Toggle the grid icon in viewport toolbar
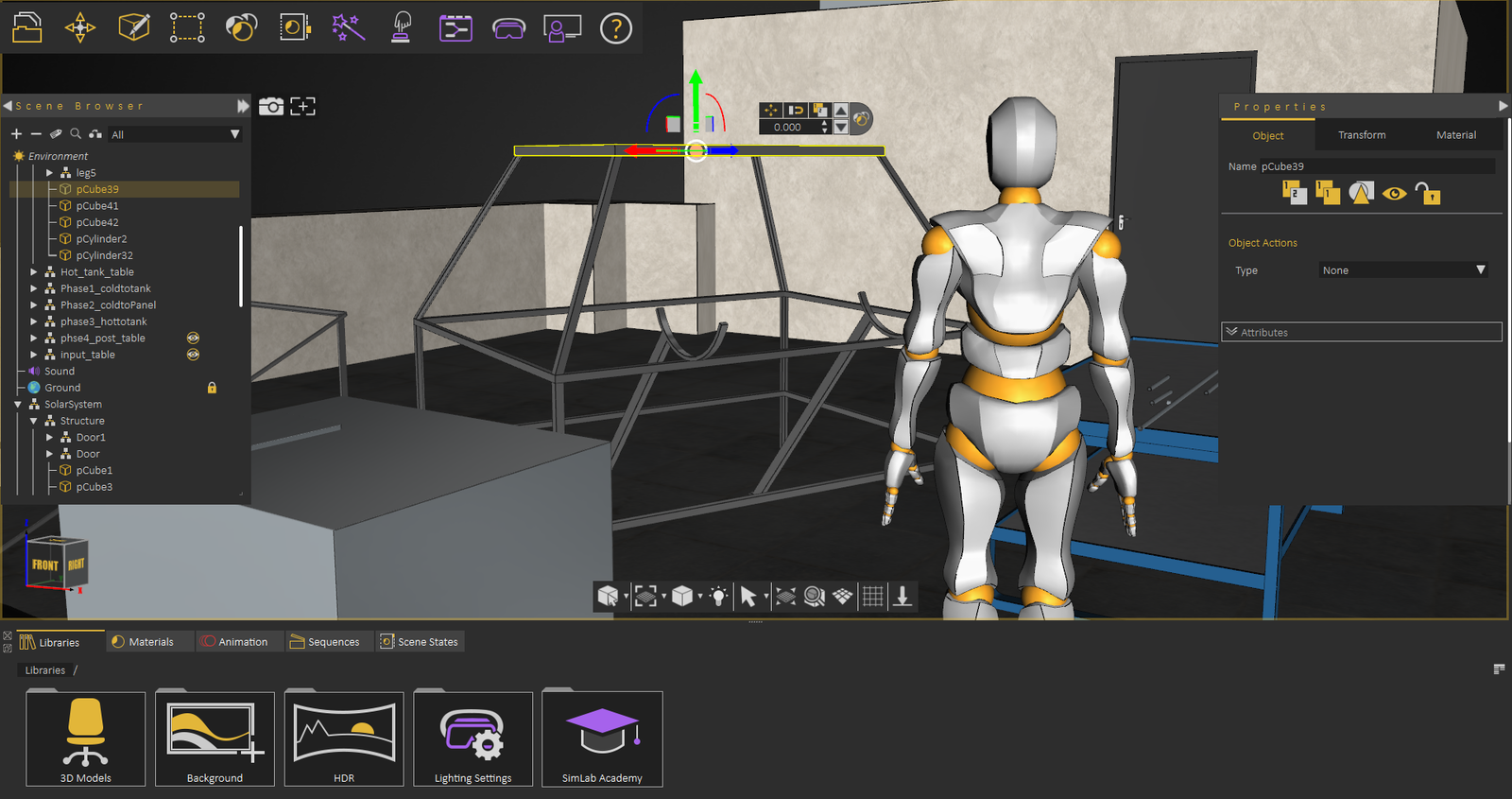Screen dimensions: 1512x799 pos(872,597)
